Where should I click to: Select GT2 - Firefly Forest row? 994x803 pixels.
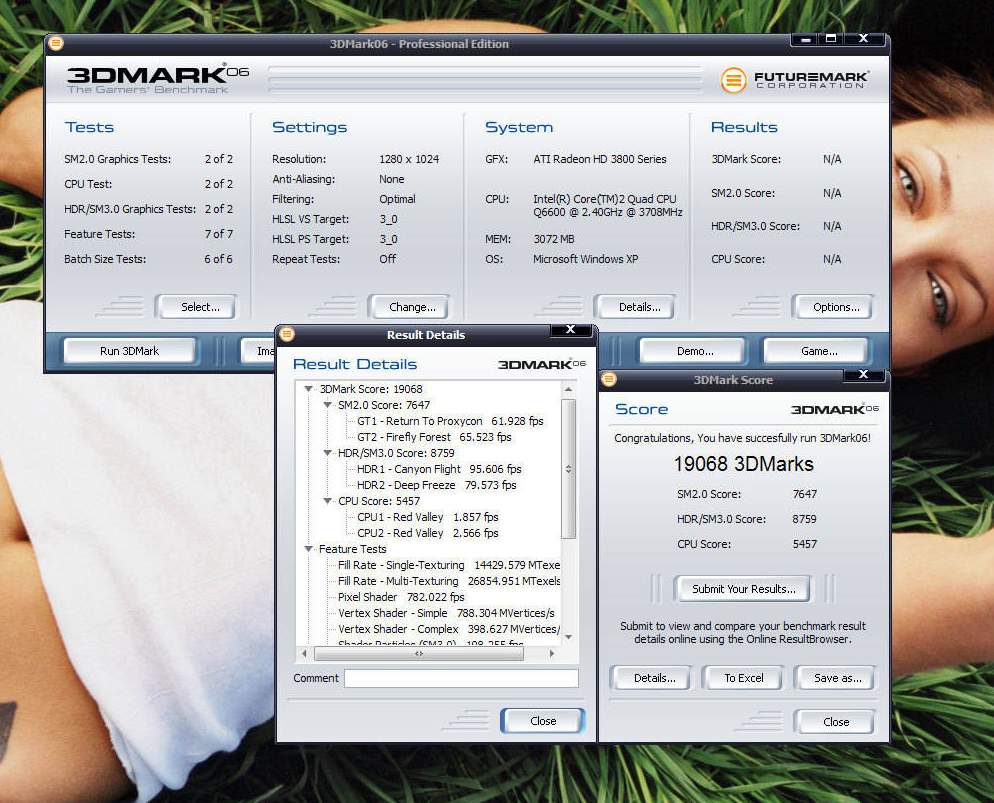434,437
